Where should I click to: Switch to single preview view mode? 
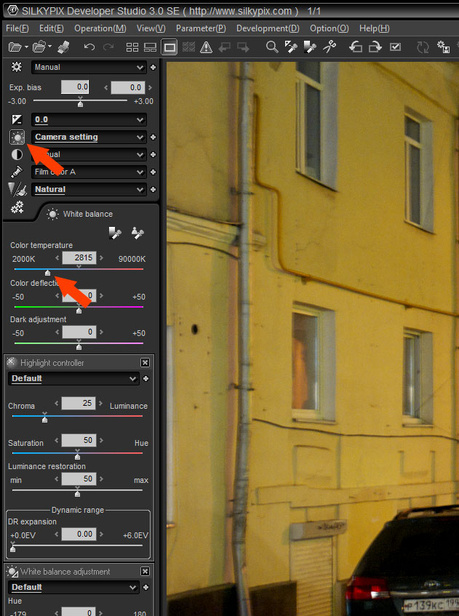click(169, 48)
